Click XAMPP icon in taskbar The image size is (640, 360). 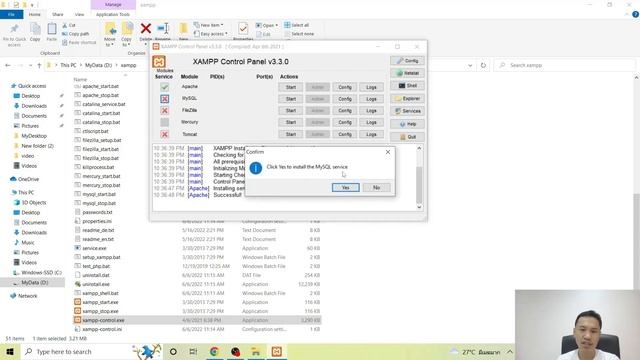[x=276, y=351]
